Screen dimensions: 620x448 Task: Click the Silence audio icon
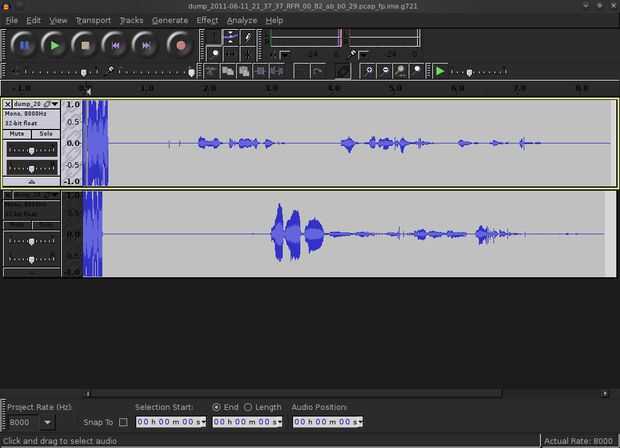tap(276, 72)
